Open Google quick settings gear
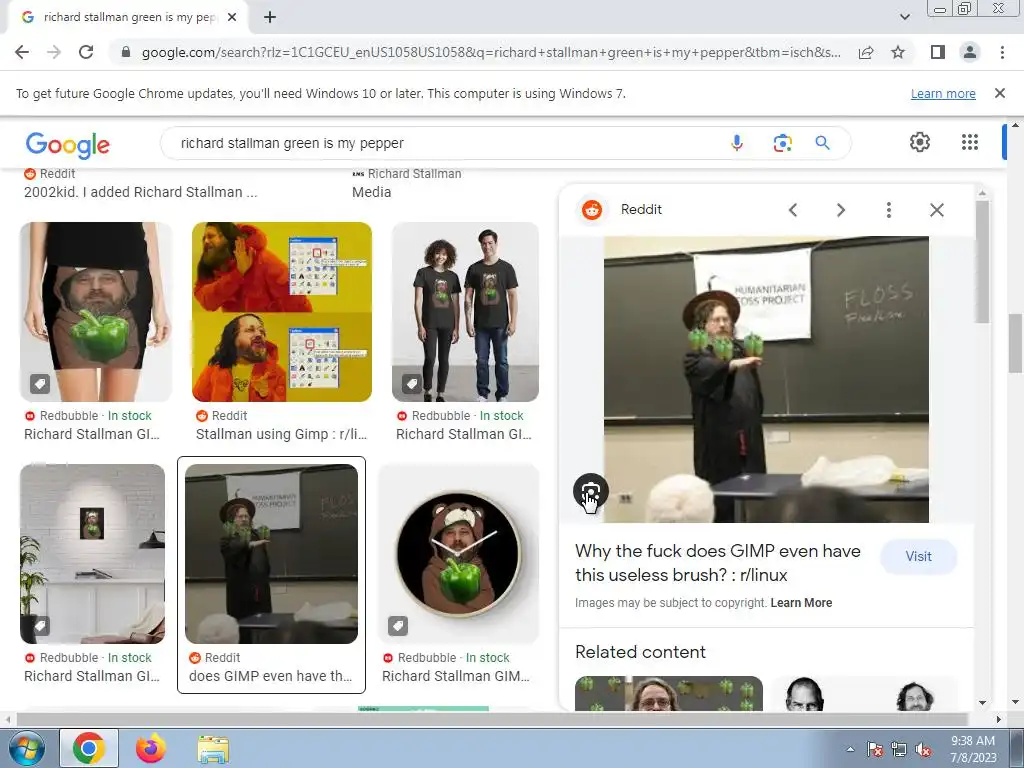The height and width of the screenshot is (768, 1024). click(920, 142)
